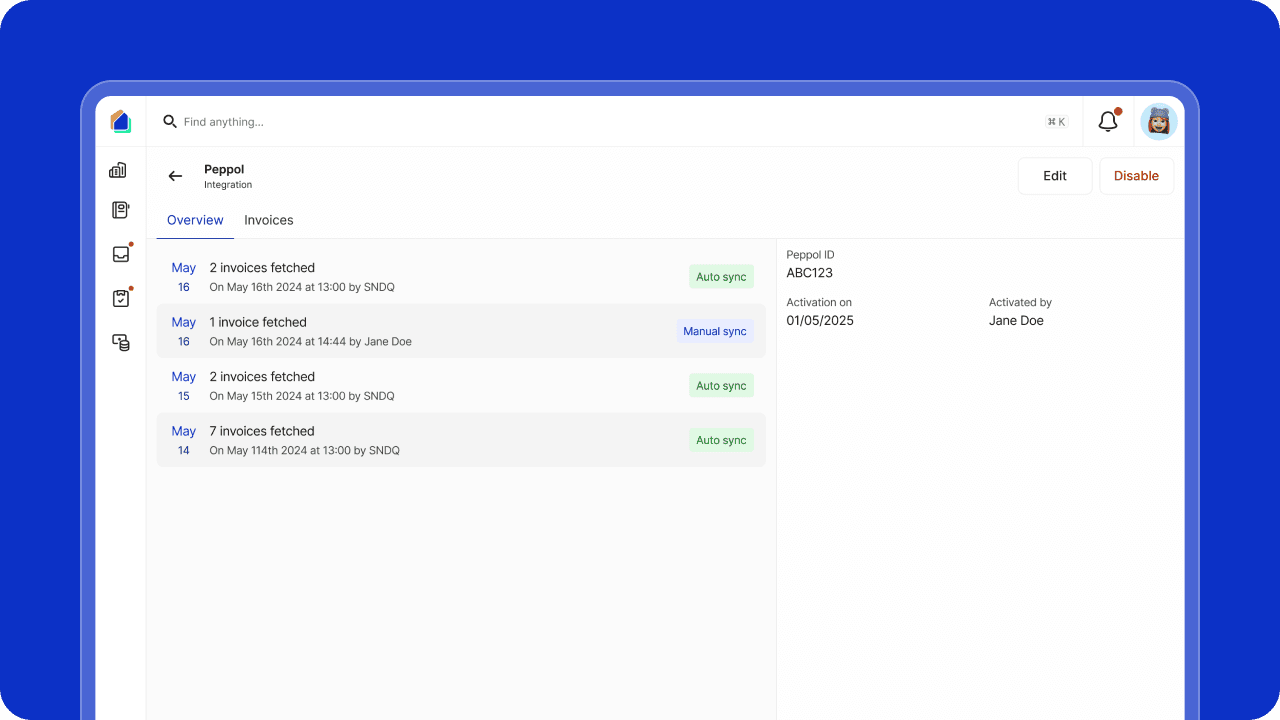The height and width of the screenshot is (720, 1280).
Task: Select the Overview tab
Action: pyautogui.click(x=195, y=220)
